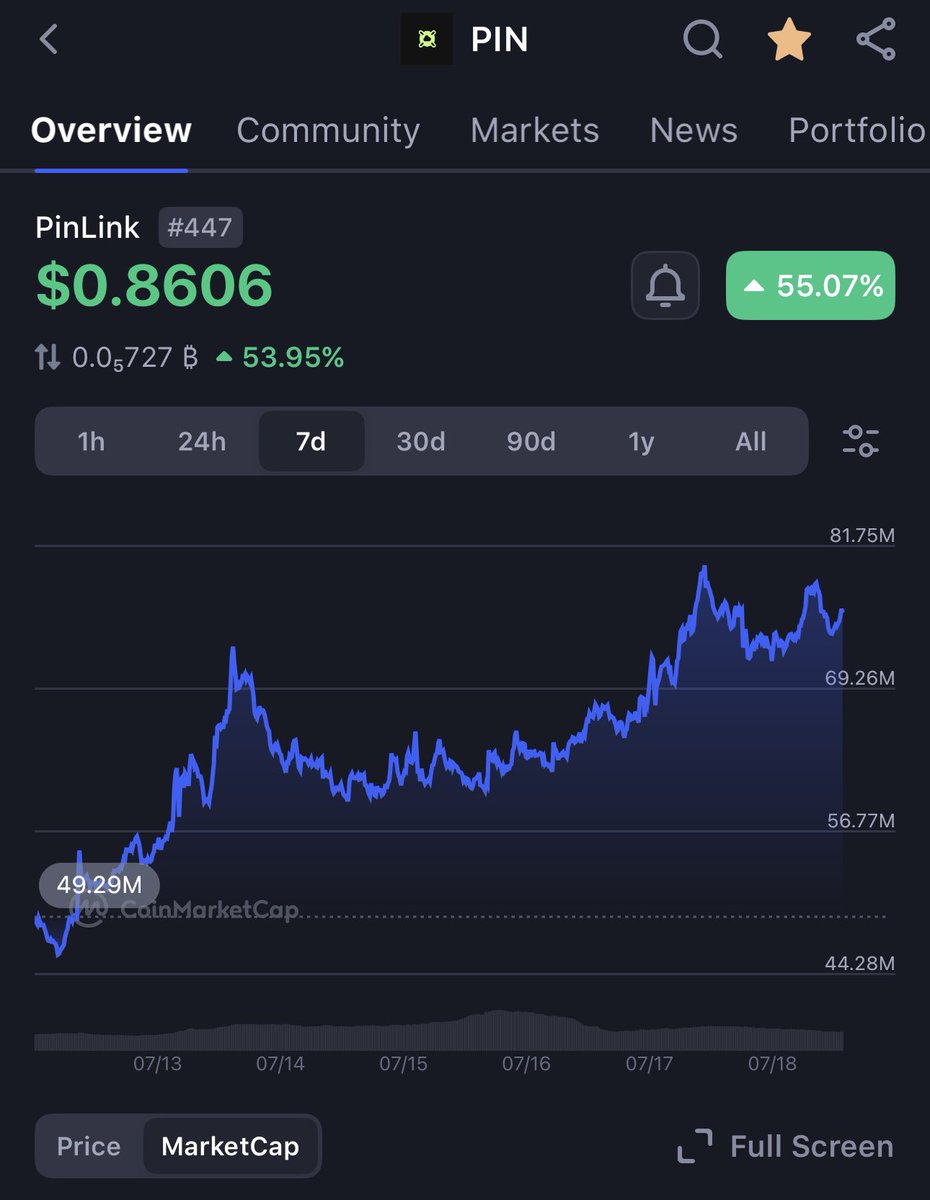
Task: Tap the 69.26M axis label
Action: tap(860, 678)
